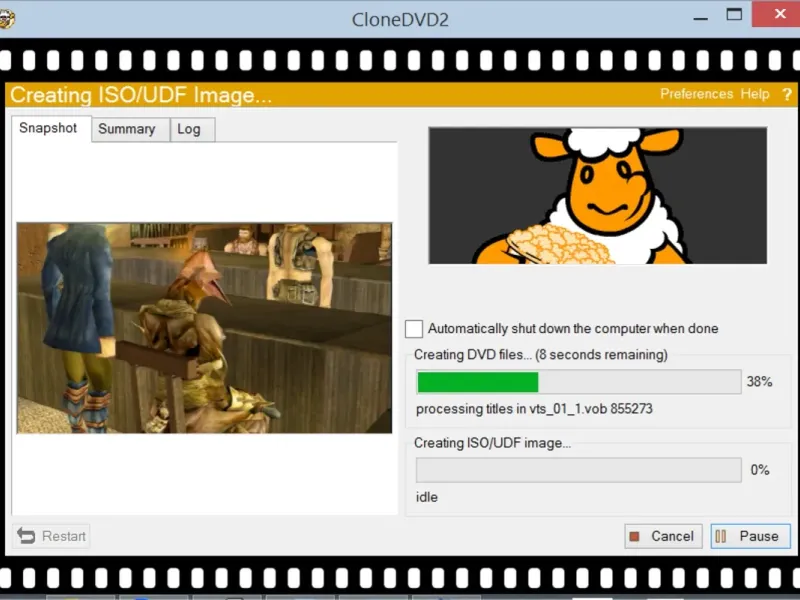Viewport: 800px width, 600px height.
Task: Minimize the CloneDVD2 window
Action: point(701,17)
